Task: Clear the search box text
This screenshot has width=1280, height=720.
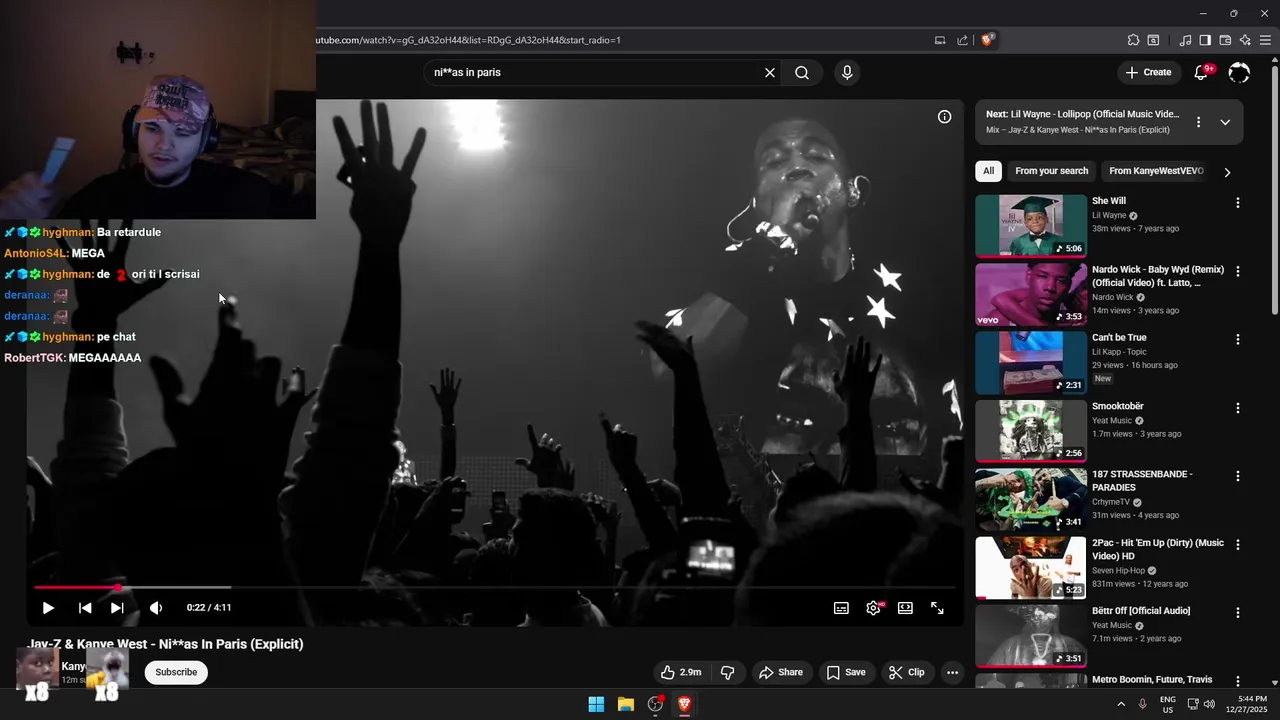Action: 770,73
